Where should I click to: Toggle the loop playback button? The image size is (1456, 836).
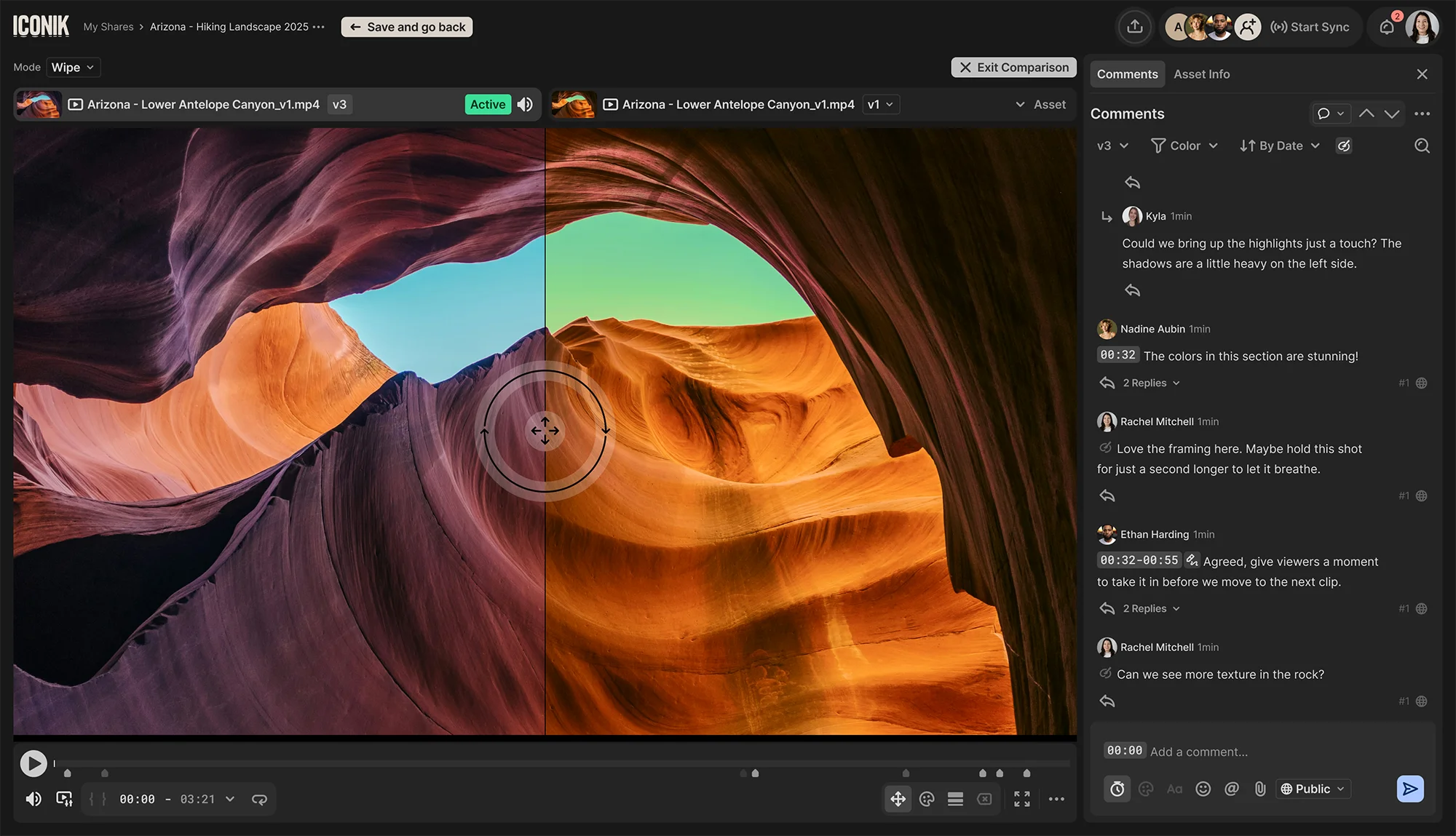point(259,799)
